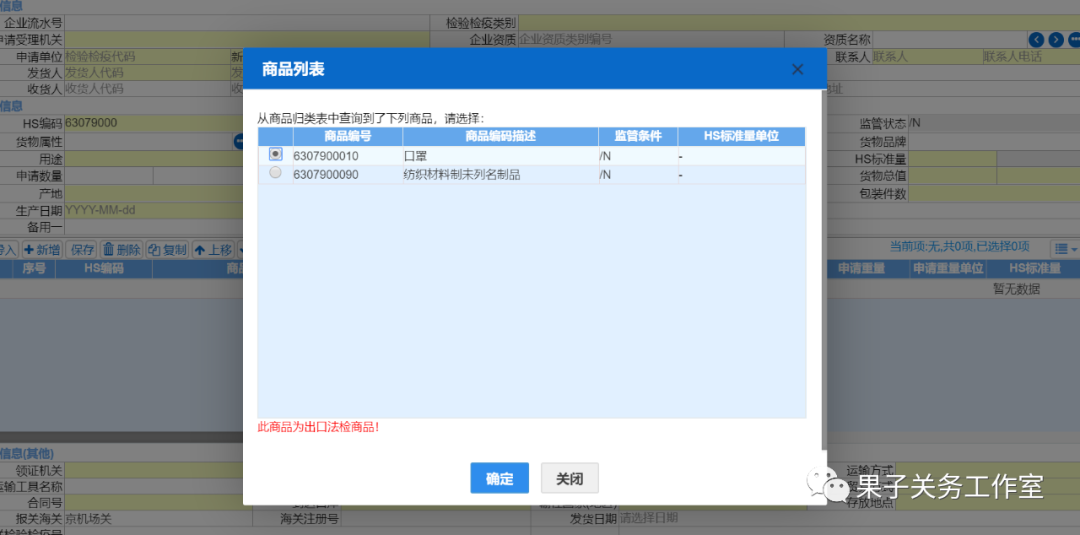
Task: Click the 收货人代码 input field
Action: [146, 89]
